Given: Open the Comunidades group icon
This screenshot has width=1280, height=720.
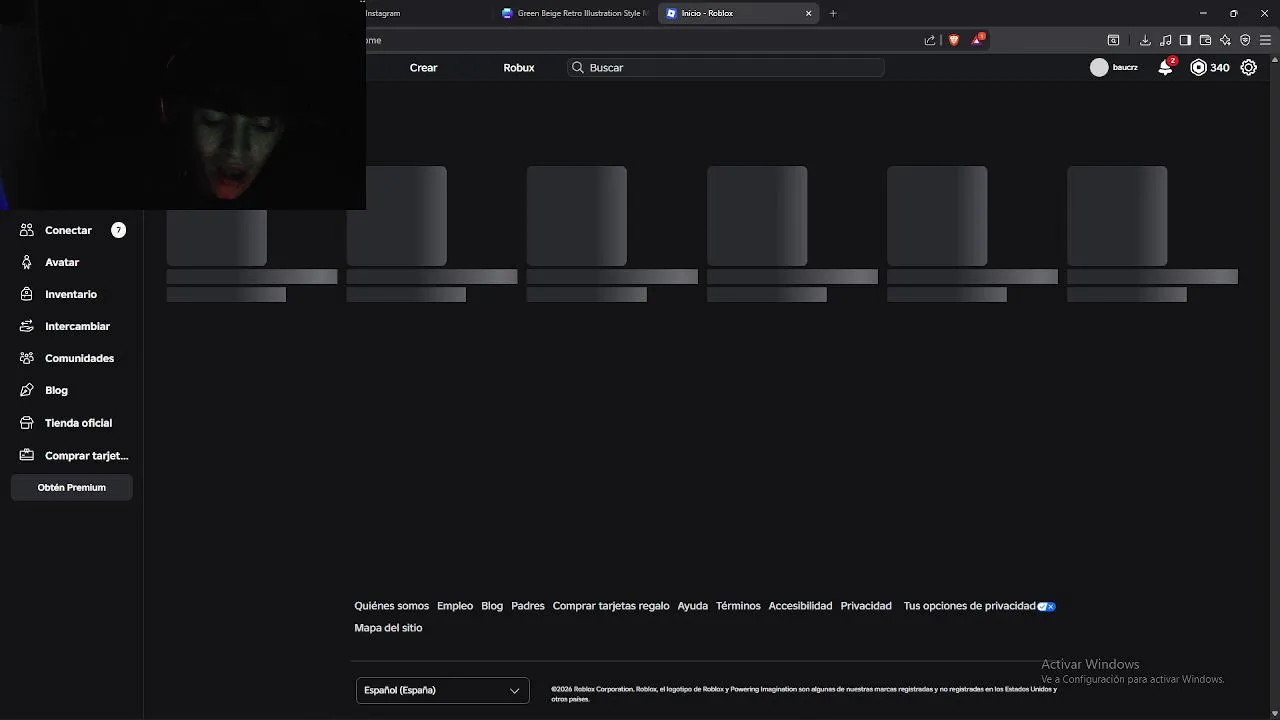Looking at the screenshot, I should pyautogui.click(x=27, y=358).
